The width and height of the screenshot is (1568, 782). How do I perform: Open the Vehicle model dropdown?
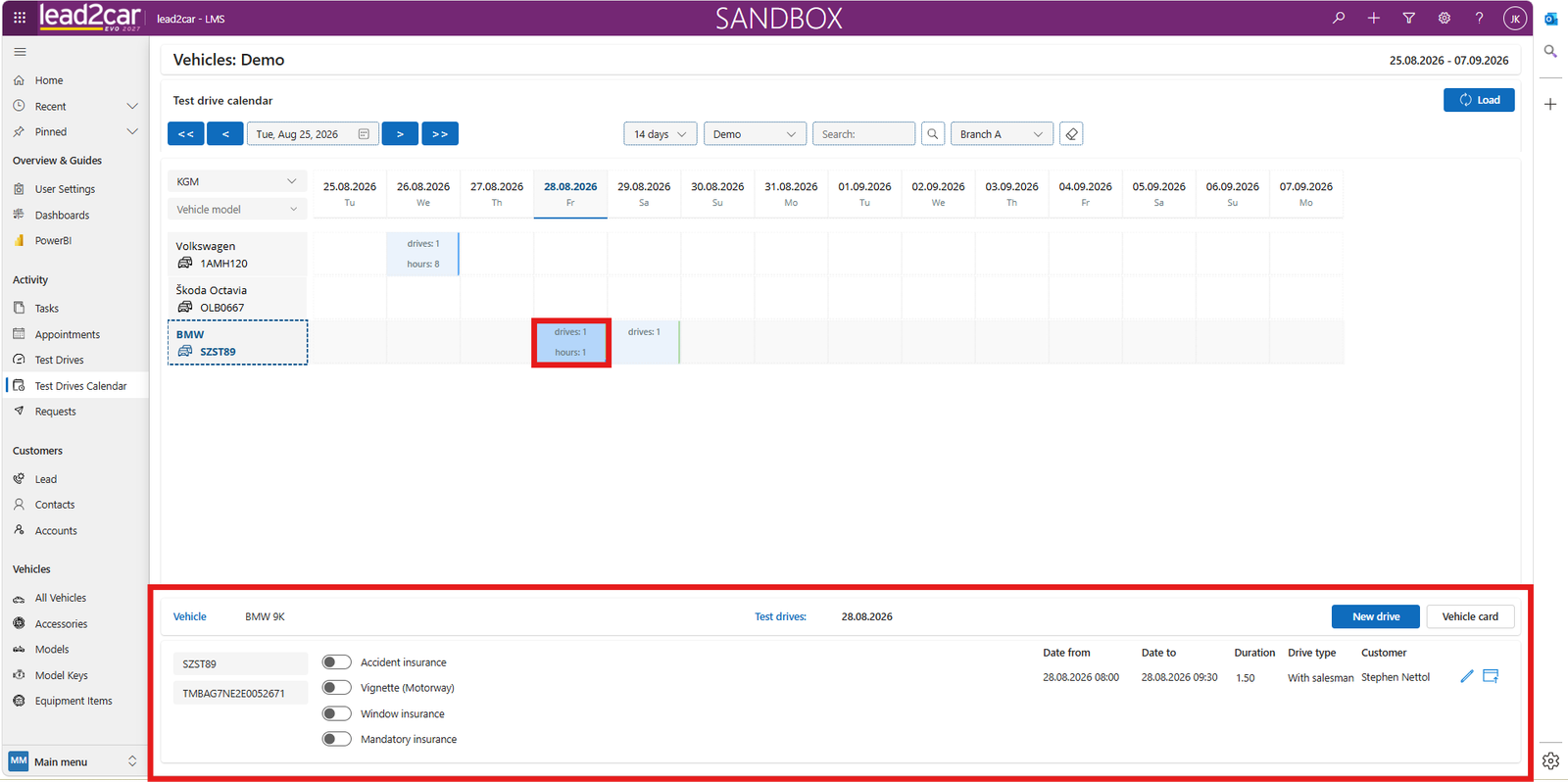click(237, 209)
